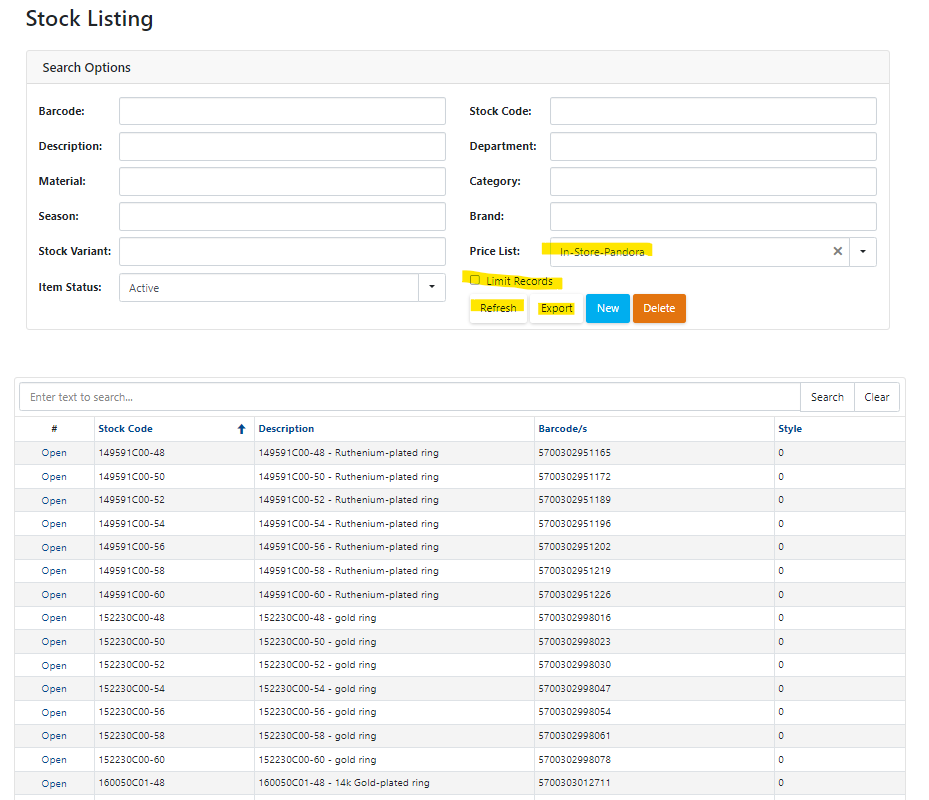Image resolution: width=929 pixels, height=800 pixels.
Task: Open the row for 152230C00-54
Action: tap(54, 689)
